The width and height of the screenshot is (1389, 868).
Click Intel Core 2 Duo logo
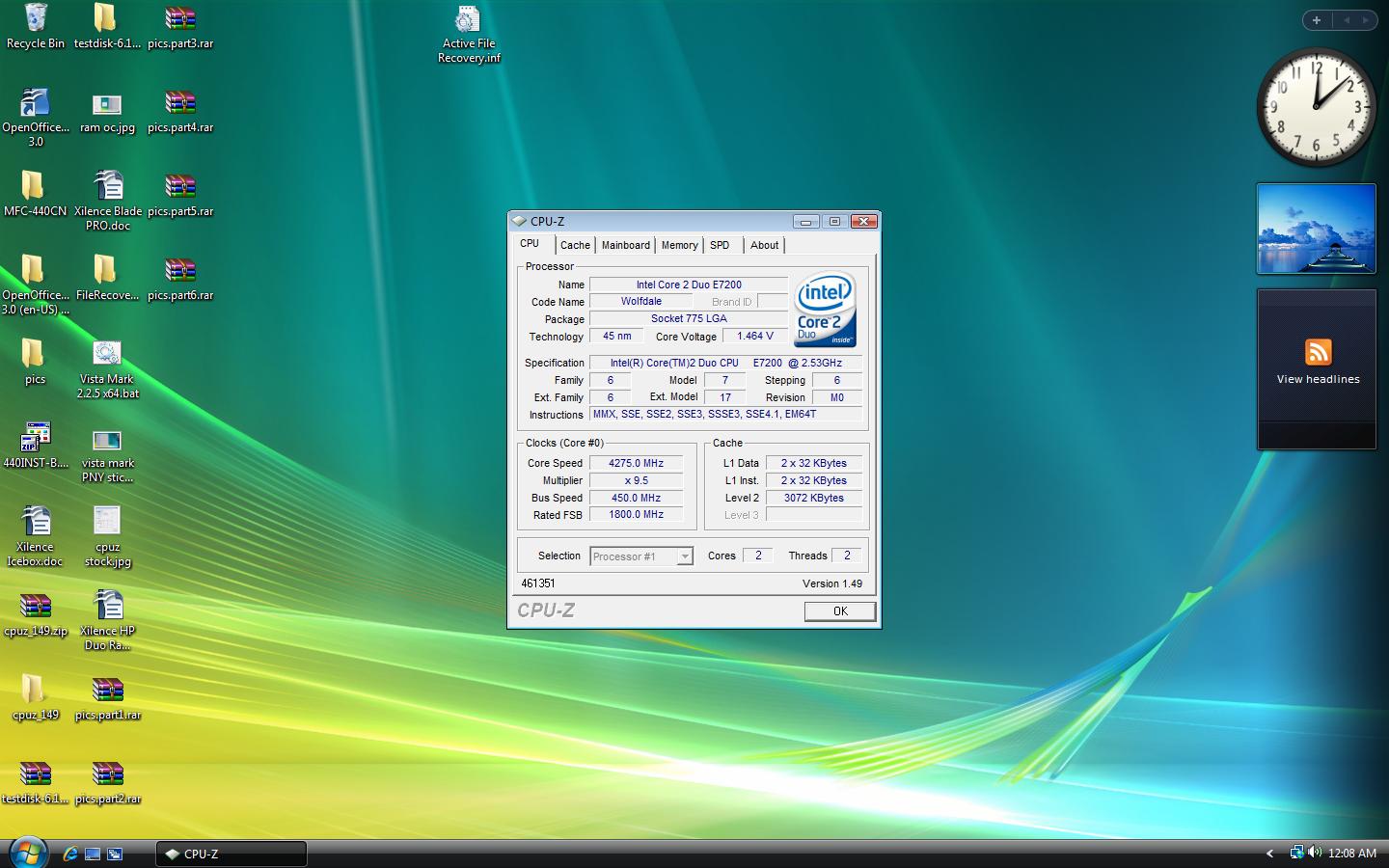[x=825, y=310]
